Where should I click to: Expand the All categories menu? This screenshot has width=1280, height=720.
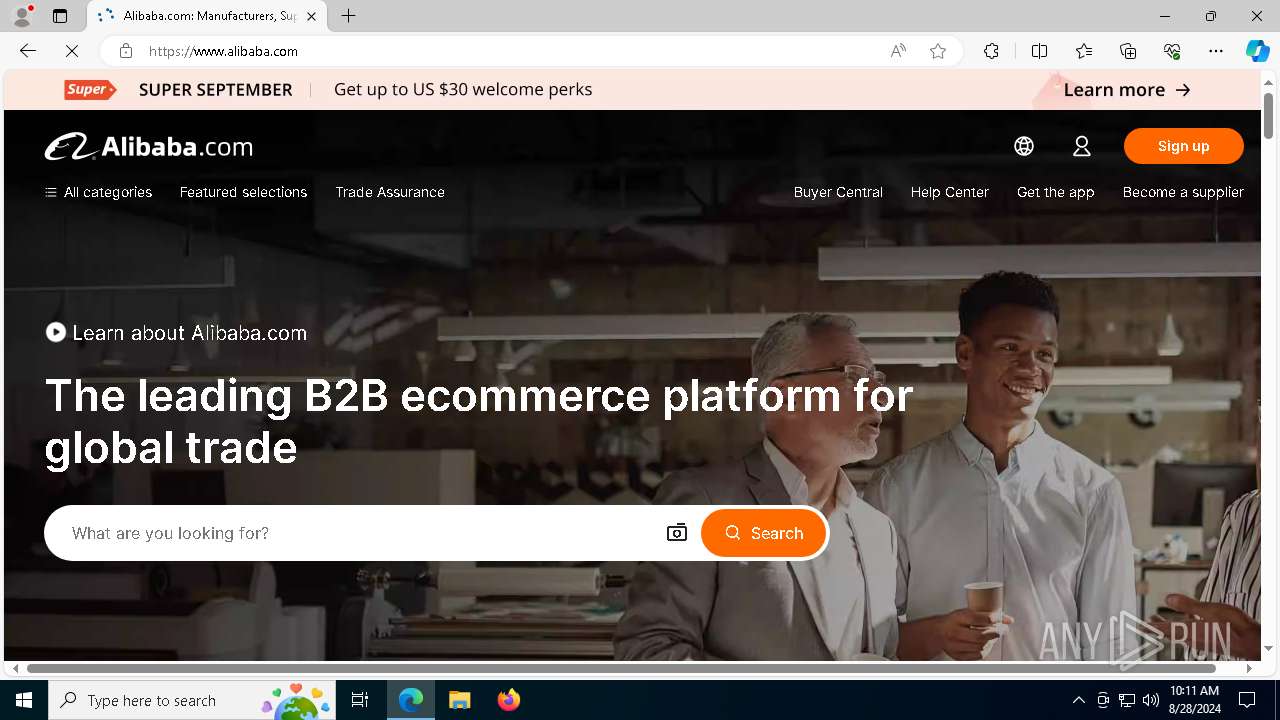tap(98, 192)
